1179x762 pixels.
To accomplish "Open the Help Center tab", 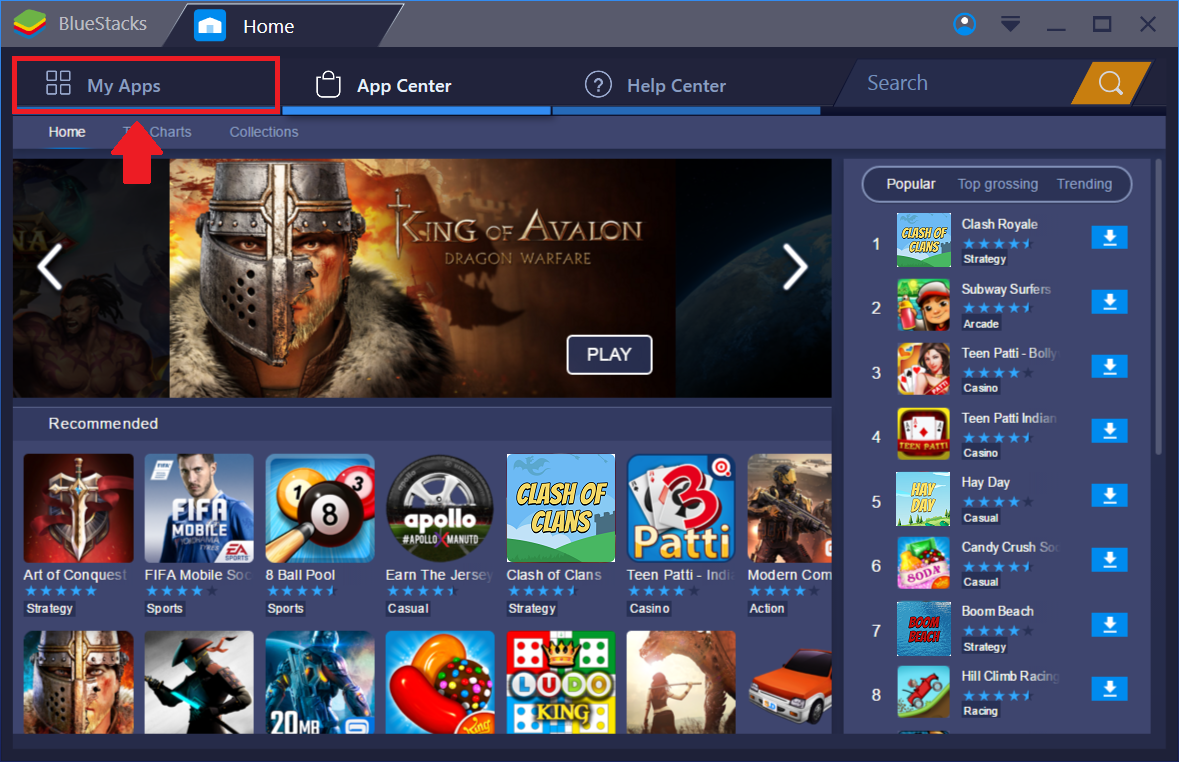I will point(686,86).
